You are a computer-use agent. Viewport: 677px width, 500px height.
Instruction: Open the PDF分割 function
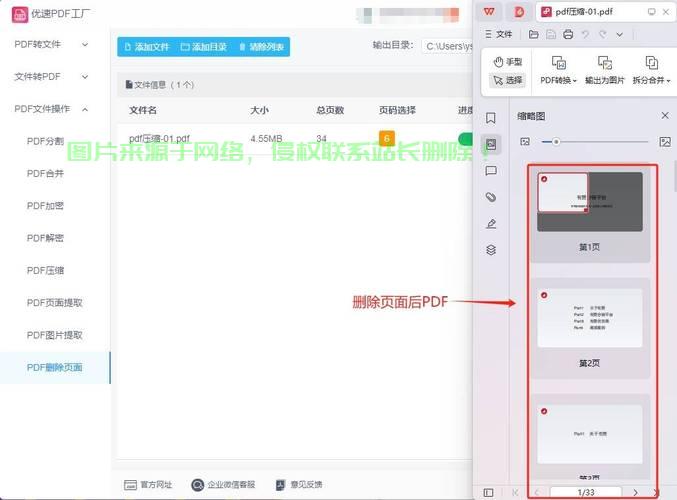45,141
